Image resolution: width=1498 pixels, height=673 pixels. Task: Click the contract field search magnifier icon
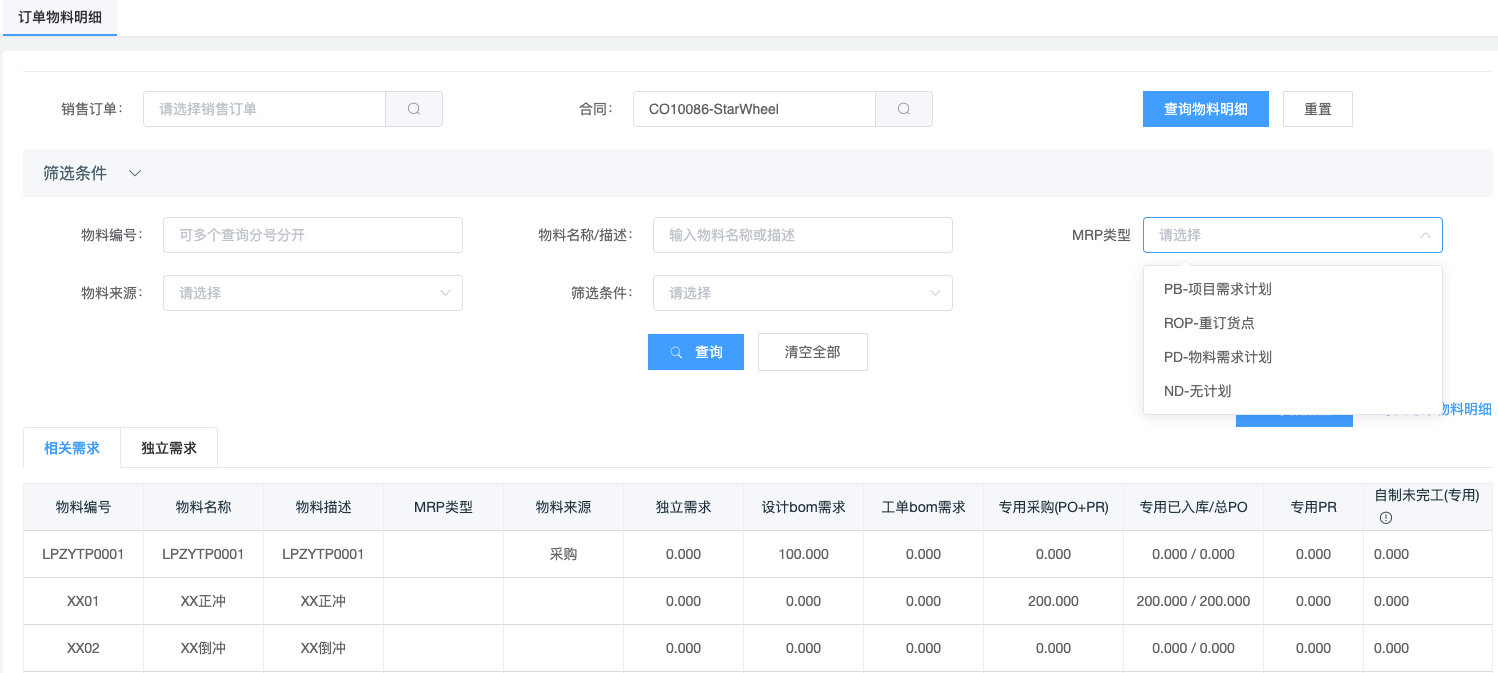[904, 109]
